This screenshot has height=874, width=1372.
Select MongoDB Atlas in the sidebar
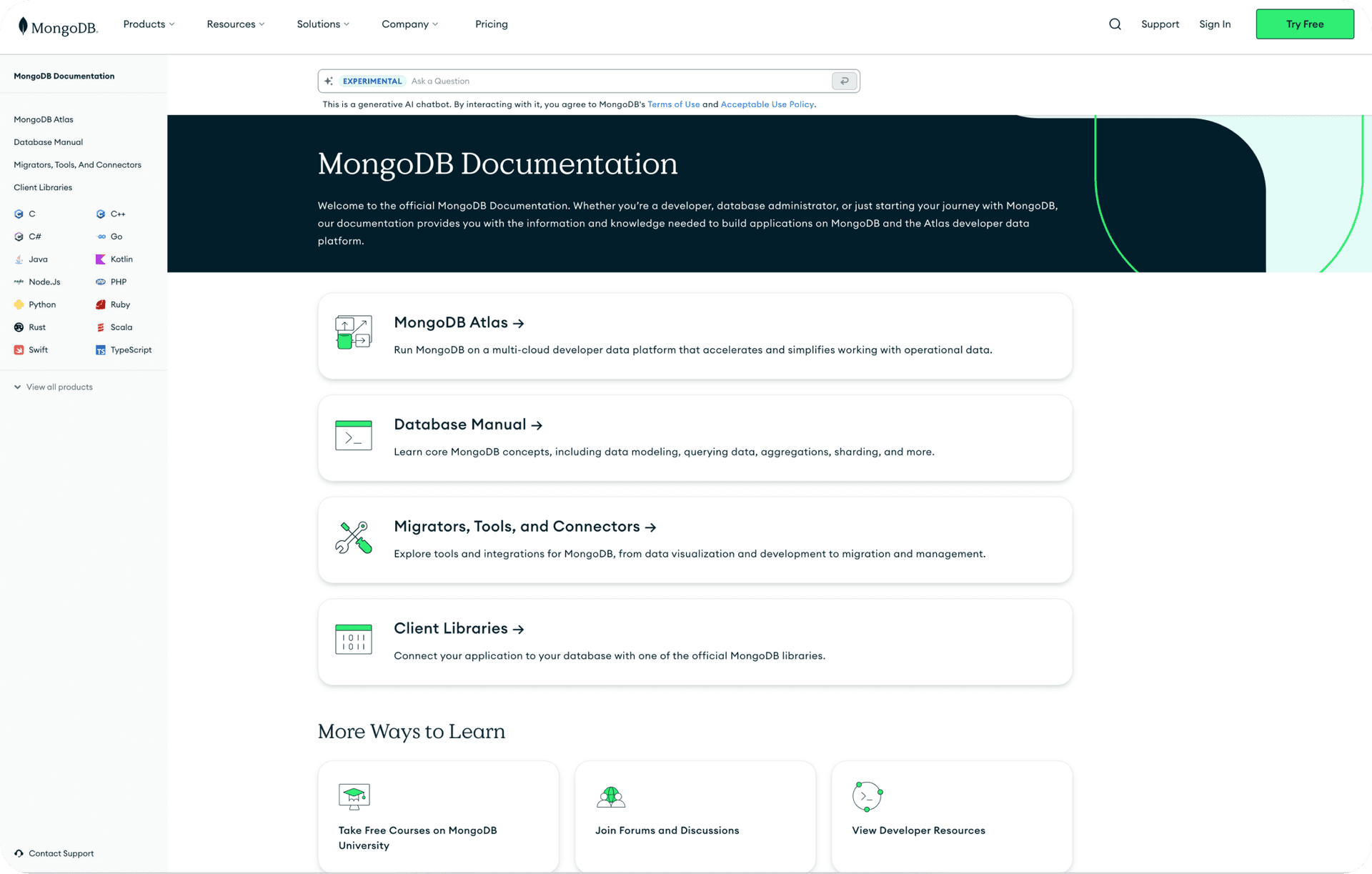tap(44, 119)
